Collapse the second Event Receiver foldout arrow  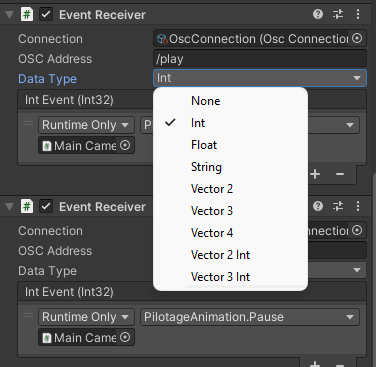point(10,207)
